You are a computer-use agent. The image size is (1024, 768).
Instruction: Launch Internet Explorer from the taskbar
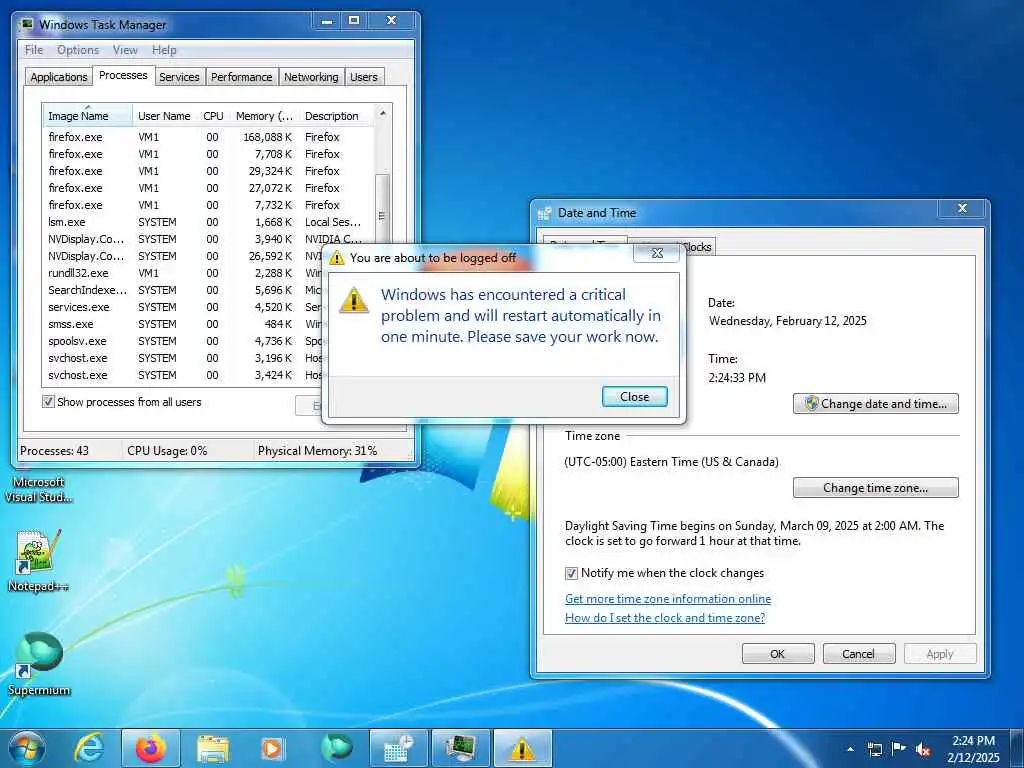click(89, 748)
